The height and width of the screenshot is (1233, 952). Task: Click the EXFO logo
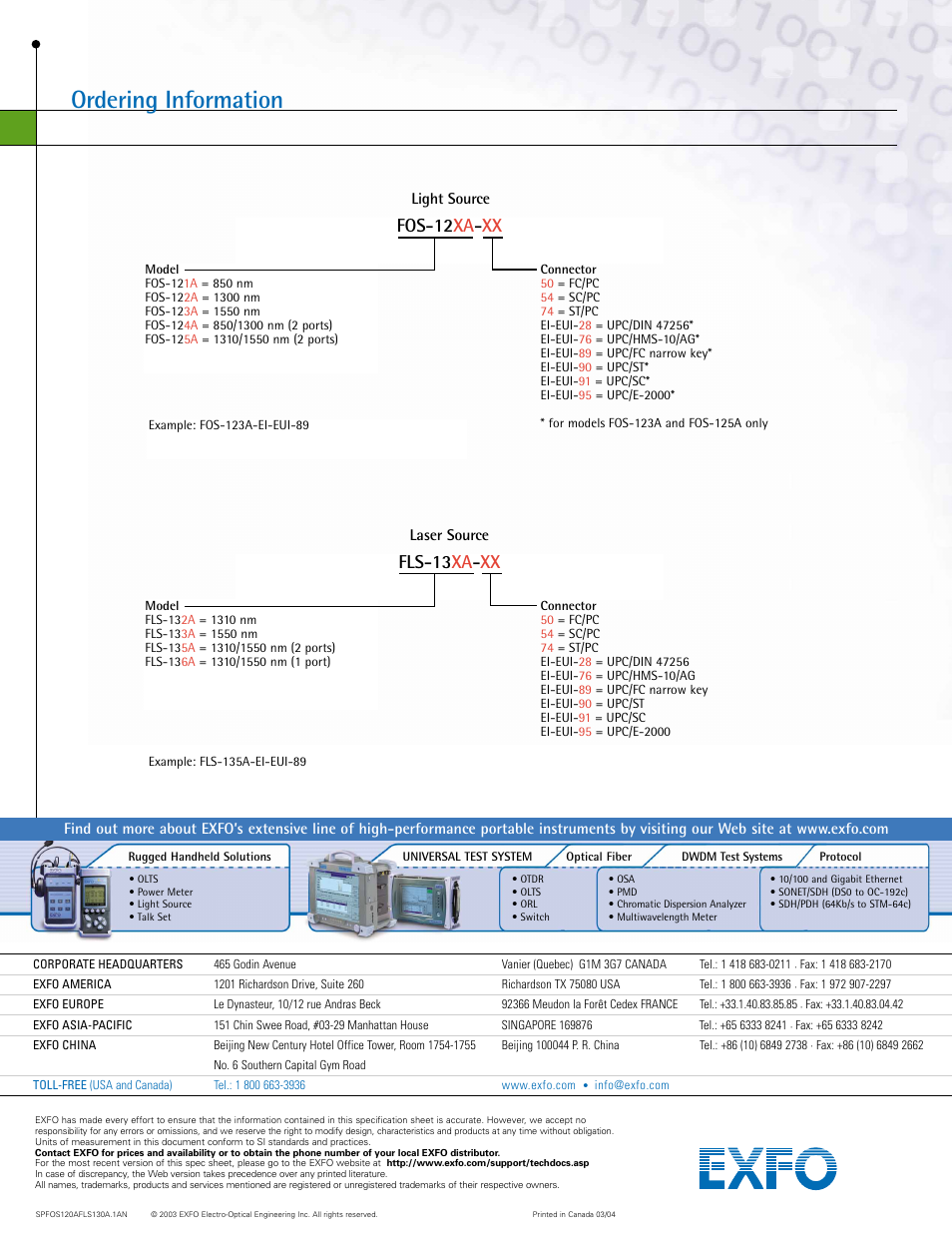[767, 1168]
